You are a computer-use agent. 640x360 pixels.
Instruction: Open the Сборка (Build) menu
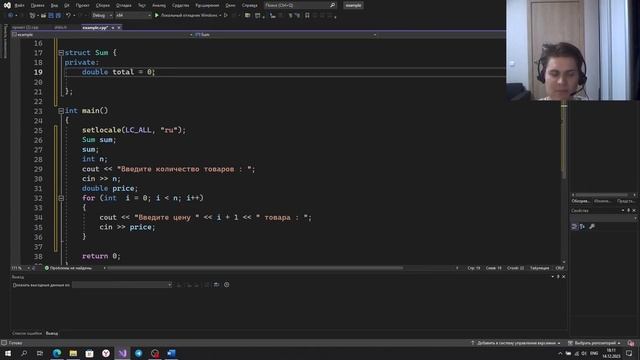[x=102, y=5]
